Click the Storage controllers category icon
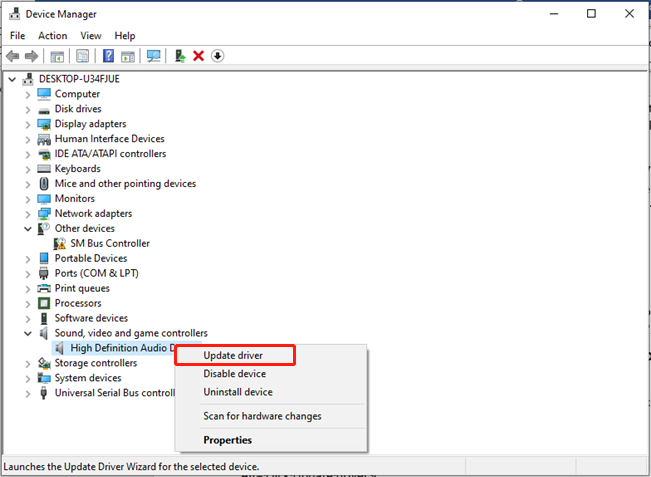 (x=44, y=363)
